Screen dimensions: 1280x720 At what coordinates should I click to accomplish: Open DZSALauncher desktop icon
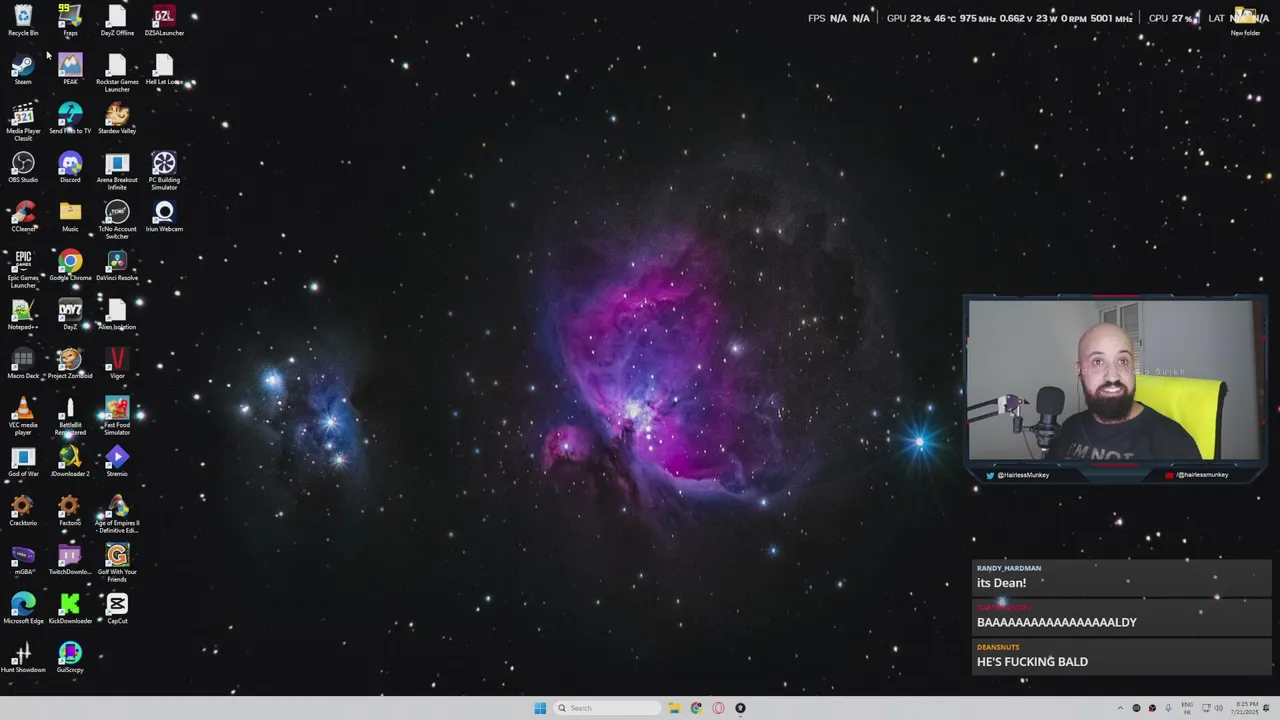164,20
